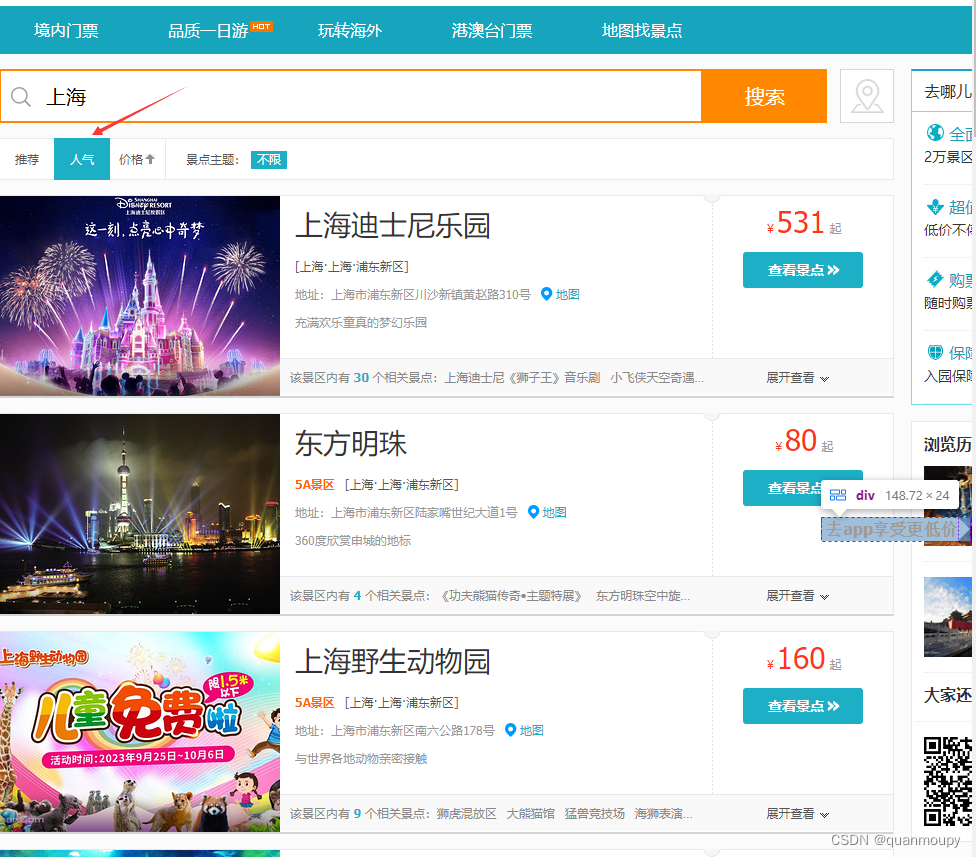Switch to the 人气 sort tab
This screenshot has width=976, height=857.
coord(82,159)
